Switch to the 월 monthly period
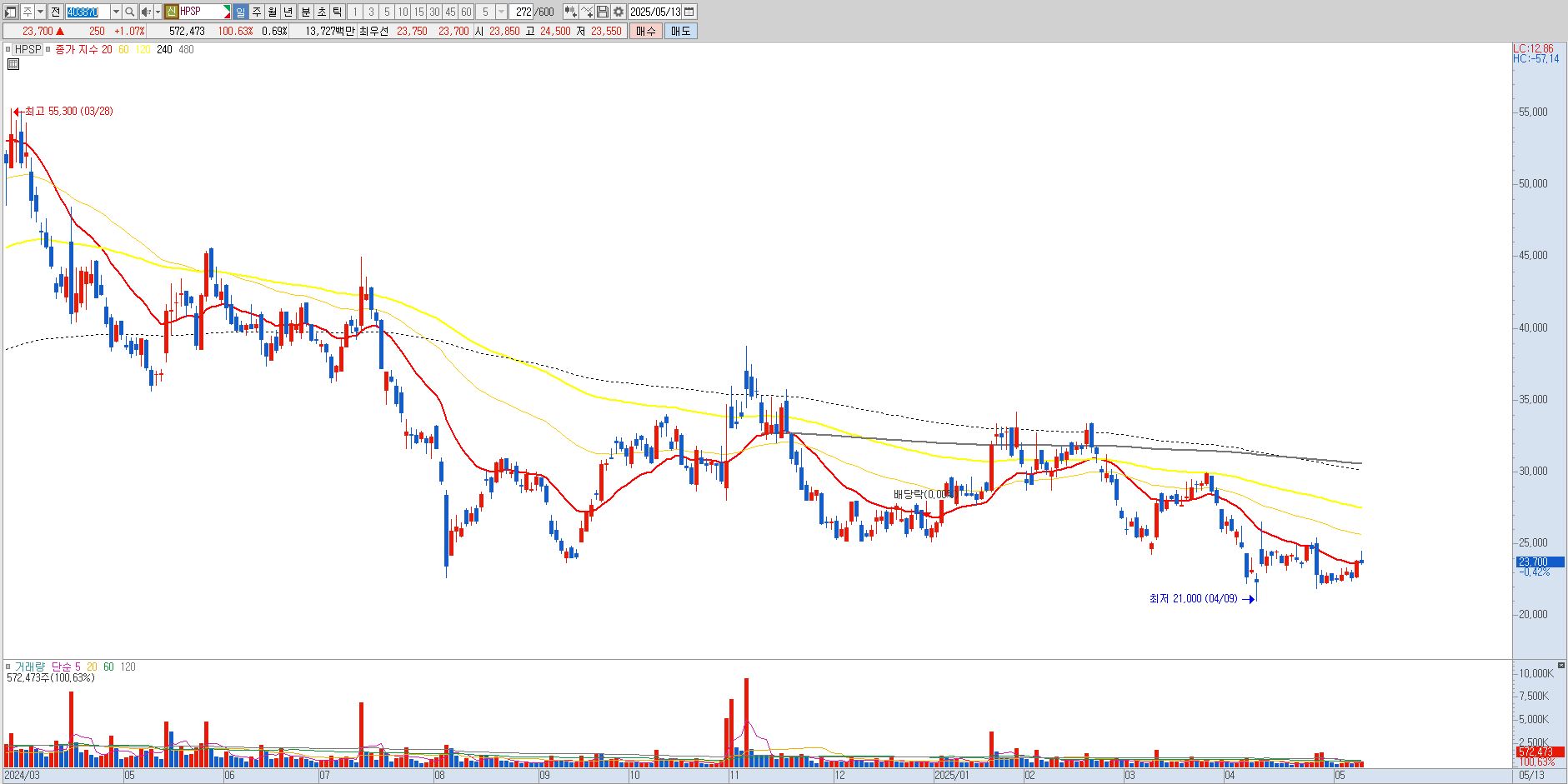 (273, 12)
